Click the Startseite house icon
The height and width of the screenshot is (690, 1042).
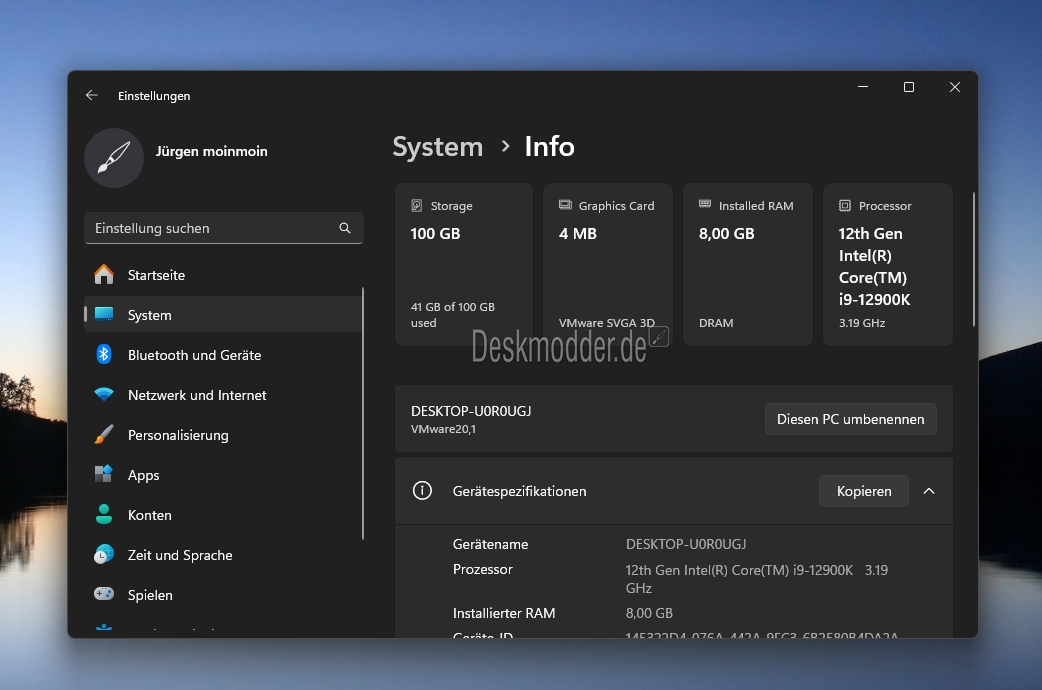[104, 275]
